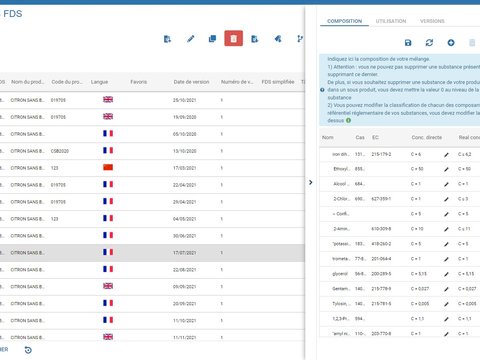
Task: Switch to the UTILISATION tab
Action: (391, 21)
